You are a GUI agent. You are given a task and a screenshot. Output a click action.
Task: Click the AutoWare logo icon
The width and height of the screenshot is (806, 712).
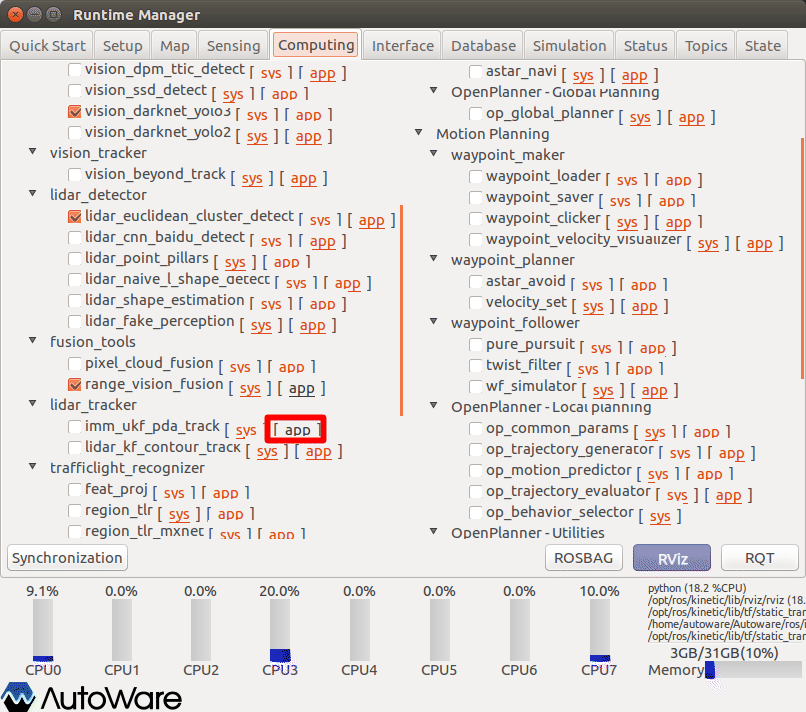click(18, 696)
